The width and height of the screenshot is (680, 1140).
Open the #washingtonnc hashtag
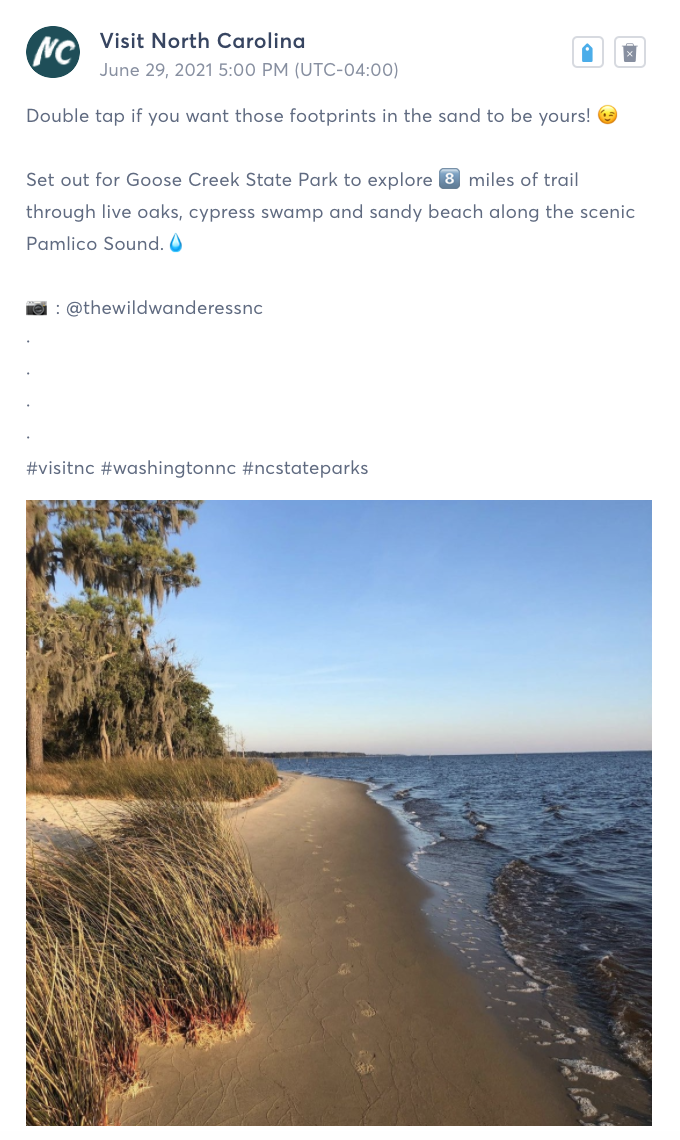point(166,468)
